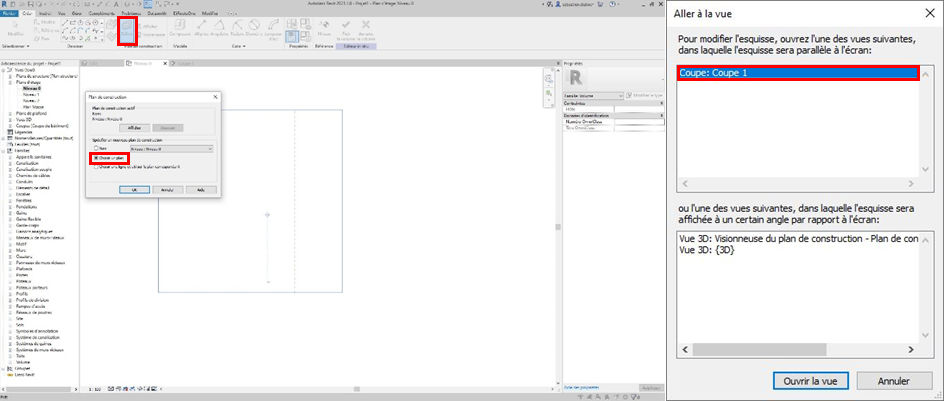This screenshot has width=944, height=401.
Task: Select 'Choisir une ligne' radio option
Action: pos(96,167)
